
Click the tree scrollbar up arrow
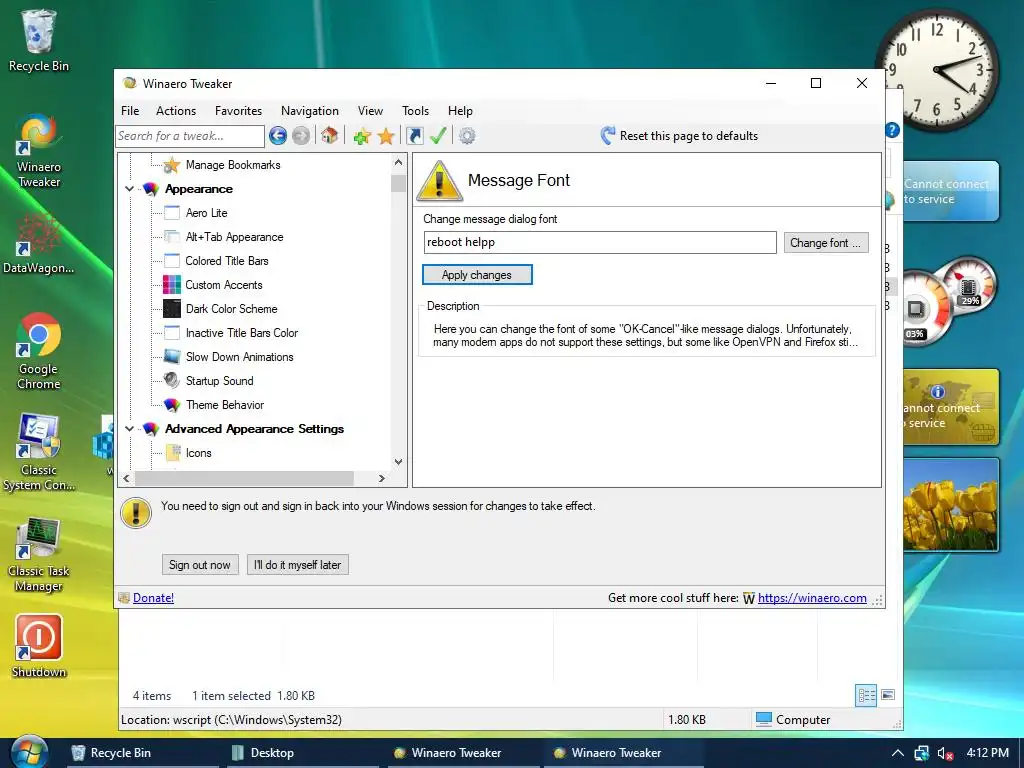coord(398,161)
